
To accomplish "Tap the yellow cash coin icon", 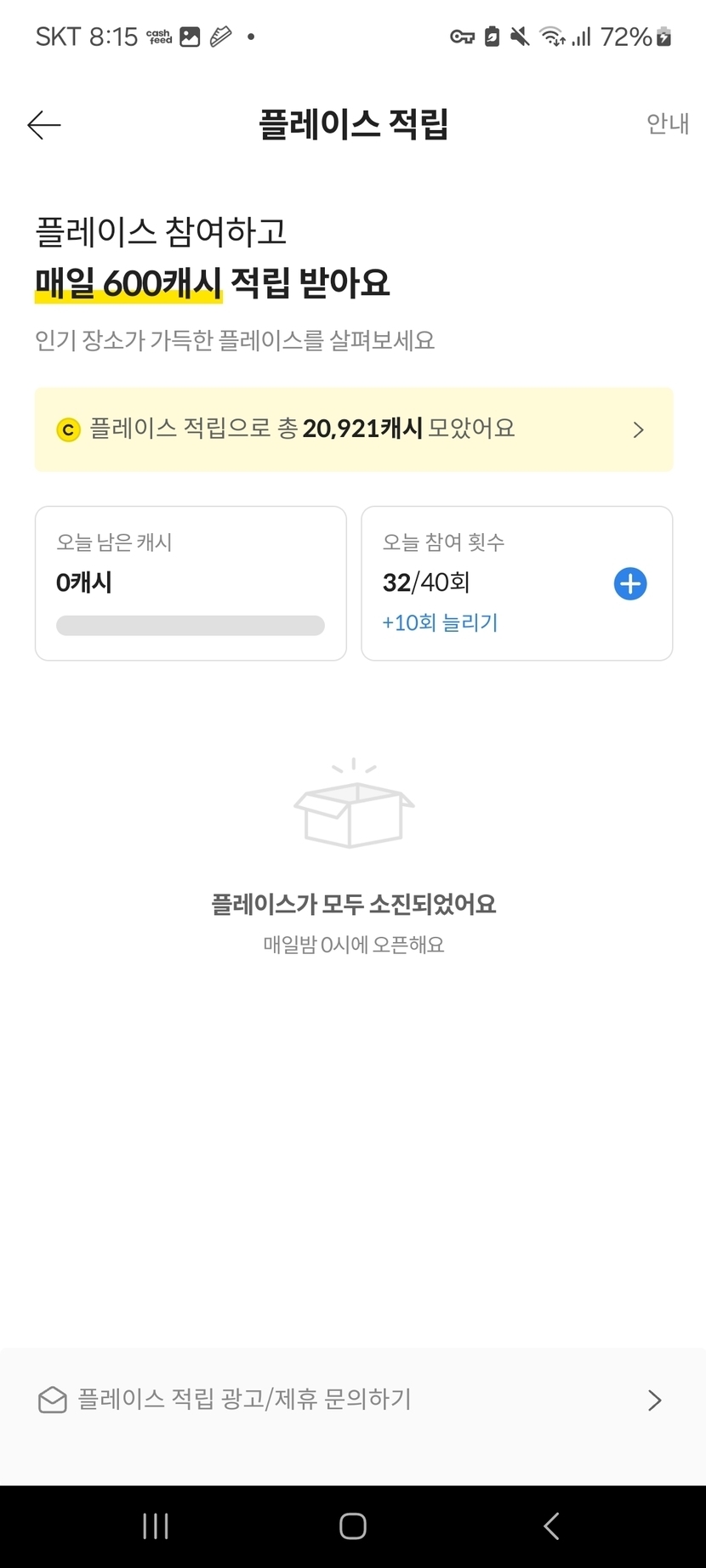I will pos(68,430).
